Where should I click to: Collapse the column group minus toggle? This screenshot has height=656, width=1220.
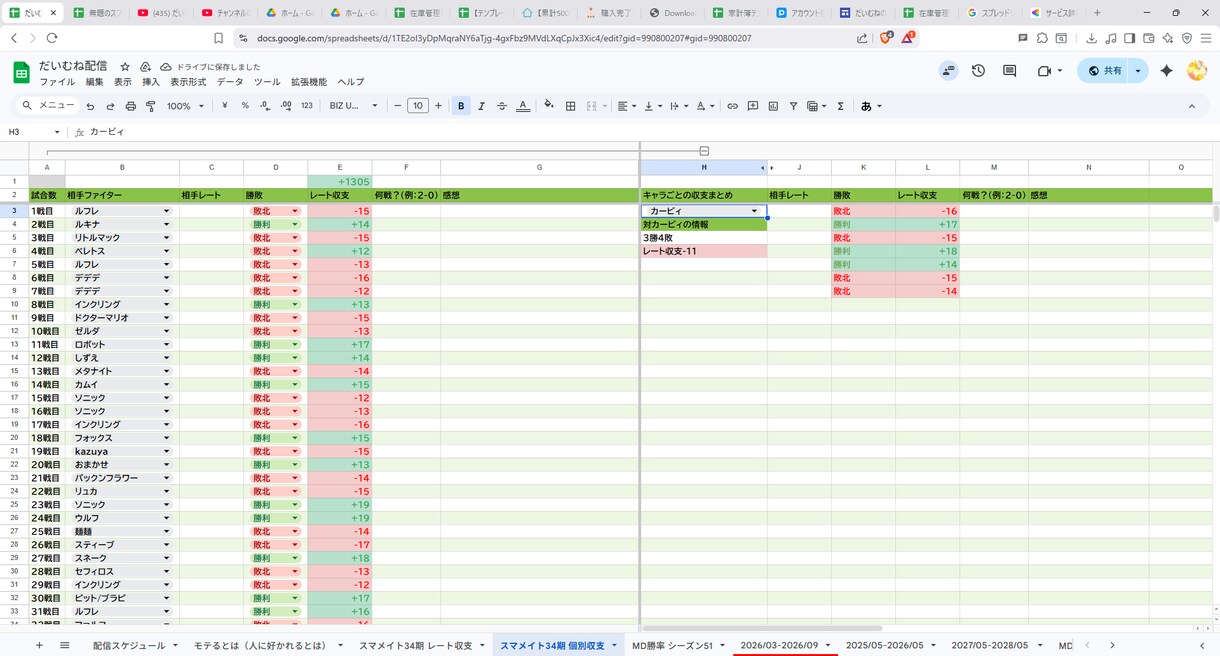point(704,151)
